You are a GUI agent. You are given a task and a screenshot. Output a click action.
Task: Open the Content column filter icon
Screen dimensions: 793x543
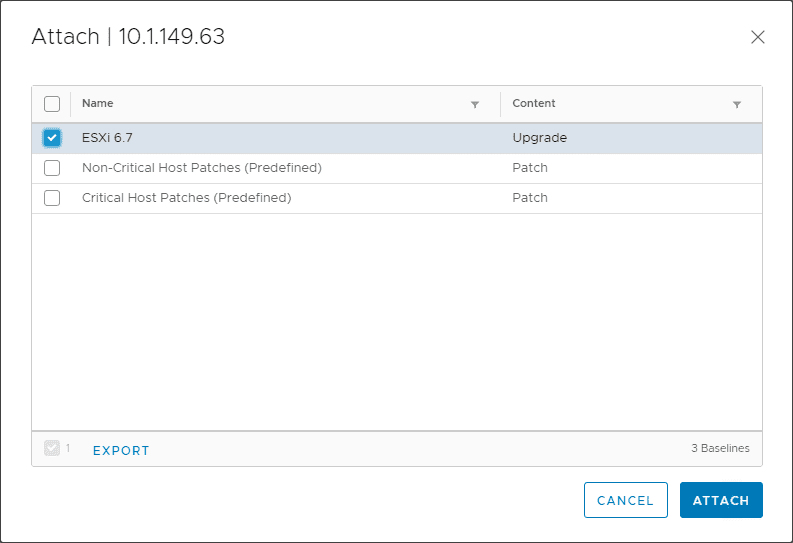(x=737, y=104)
